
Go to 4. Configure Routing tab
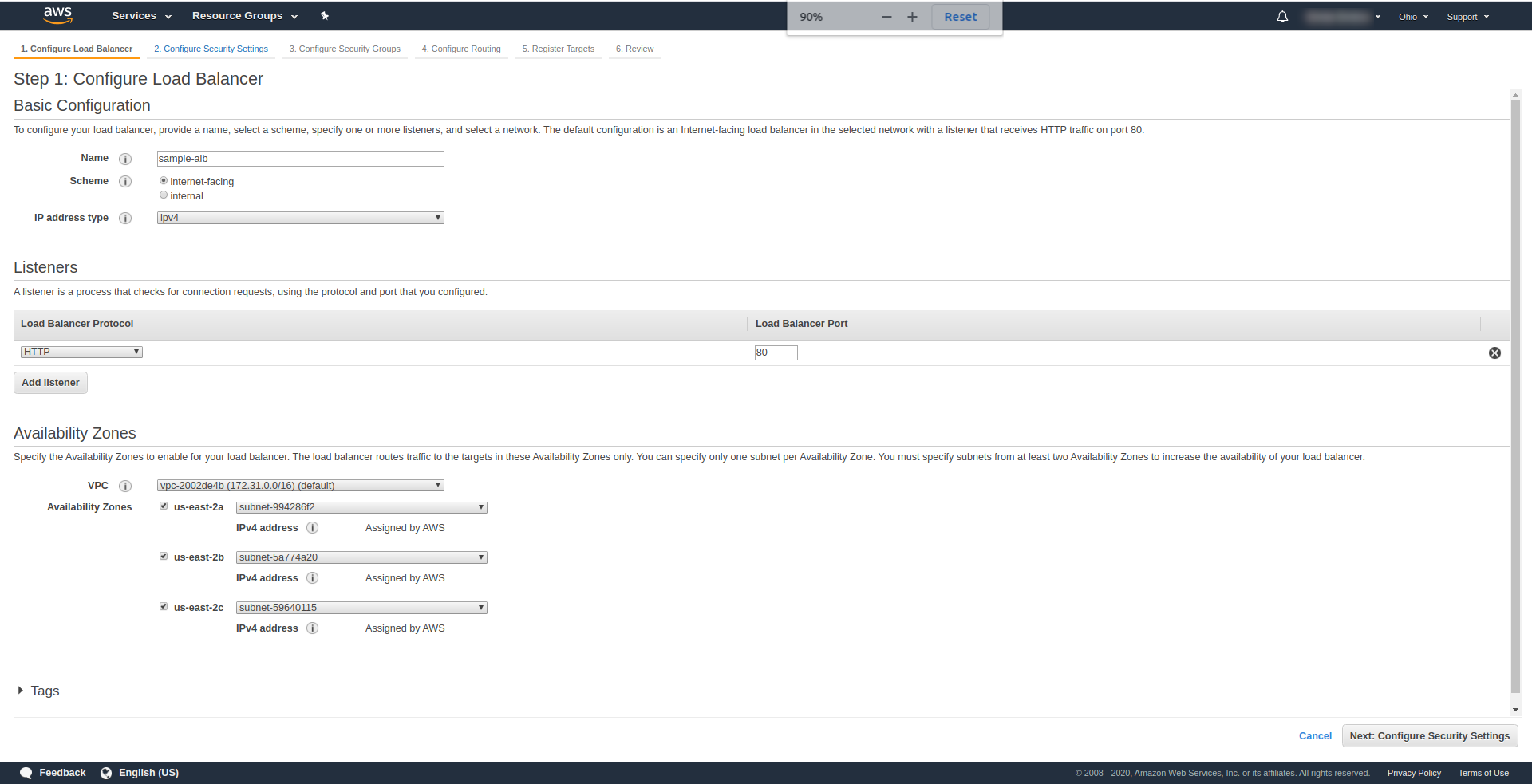pyautogui.click(x=461, y=49)
